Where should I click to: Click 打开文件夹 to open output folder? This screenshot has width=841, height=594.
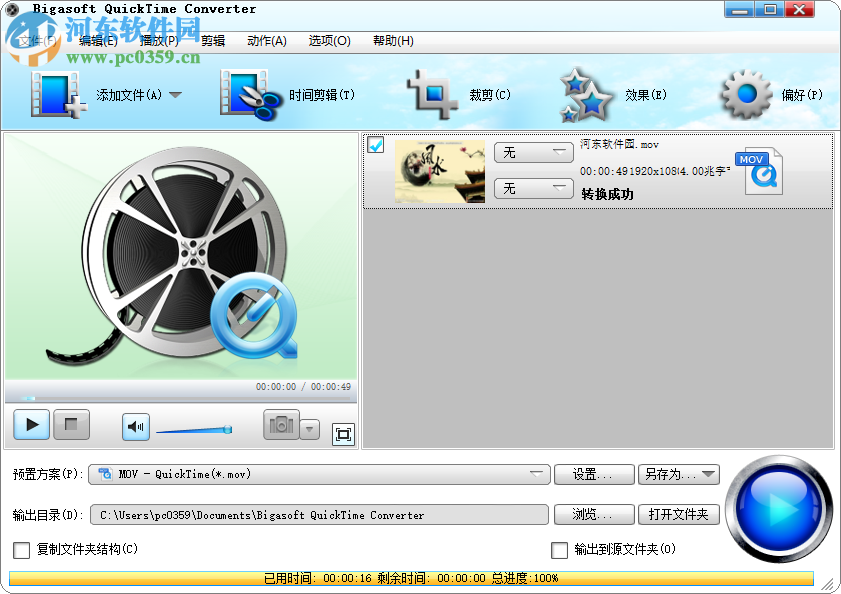click(x=678, y=514)
